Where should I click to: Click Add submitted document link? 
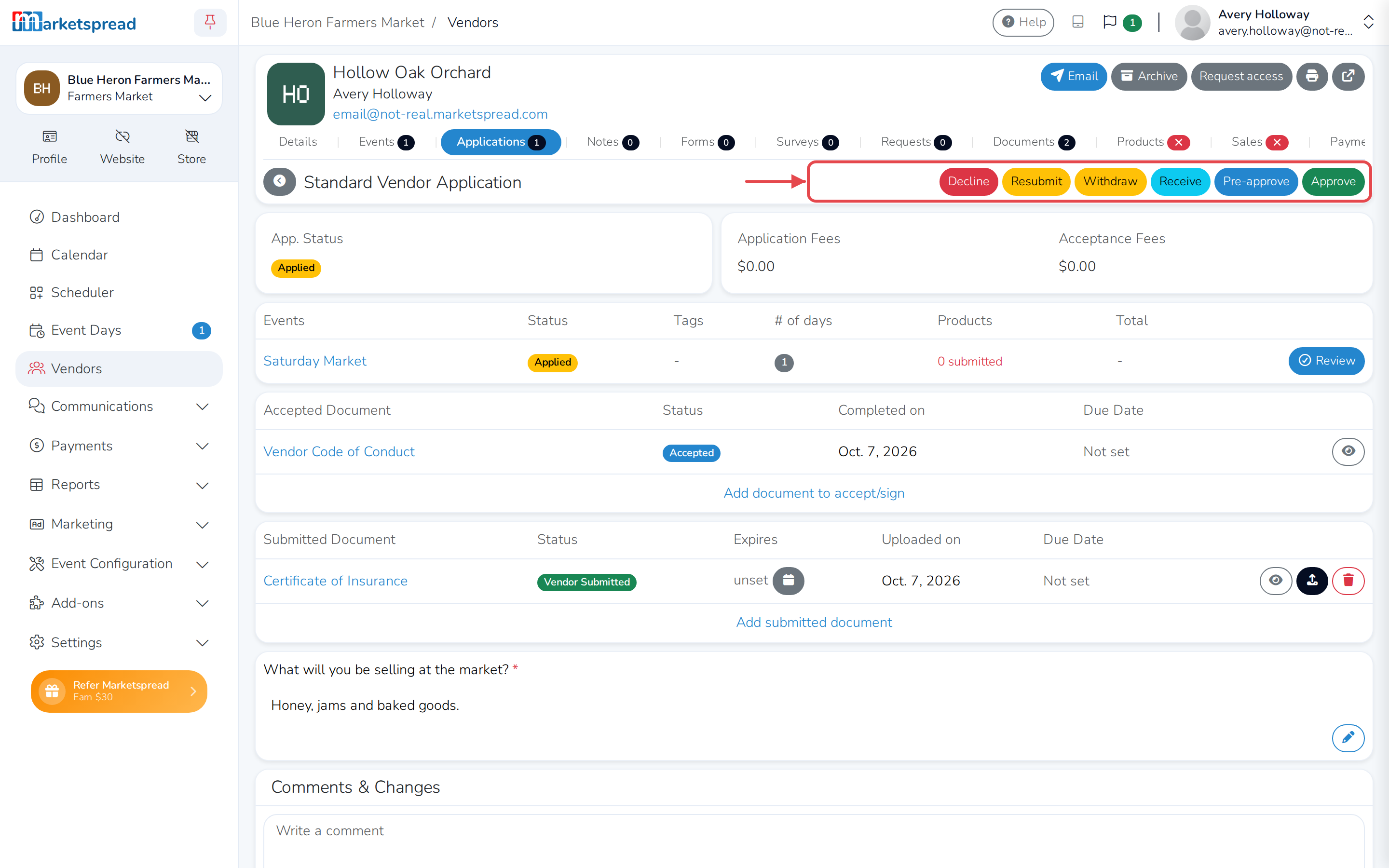coord(814,622)
